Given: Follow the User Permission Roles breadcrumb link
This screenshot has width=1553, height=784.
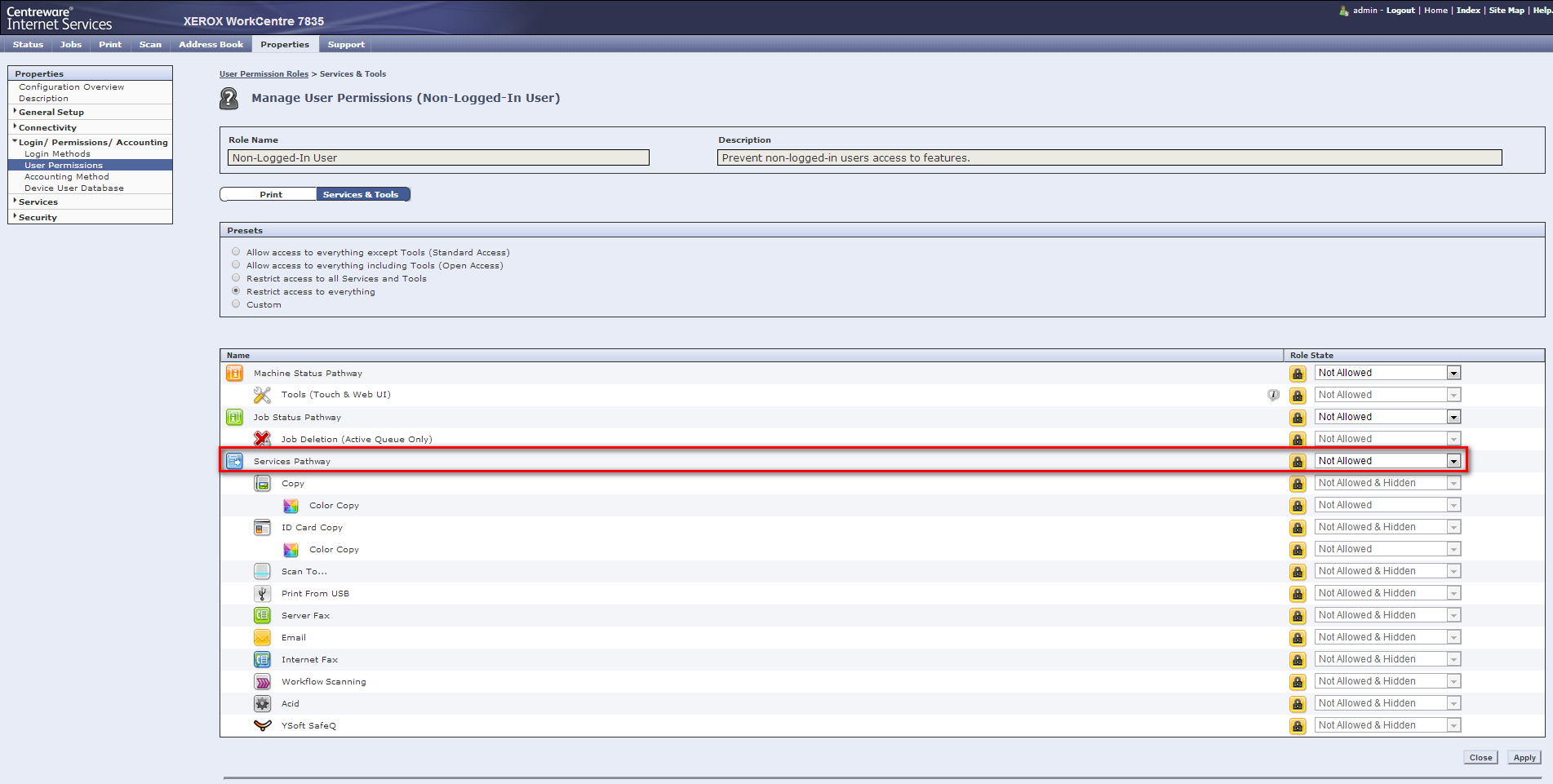Looking at the screenshot, I should click(264, 74).
